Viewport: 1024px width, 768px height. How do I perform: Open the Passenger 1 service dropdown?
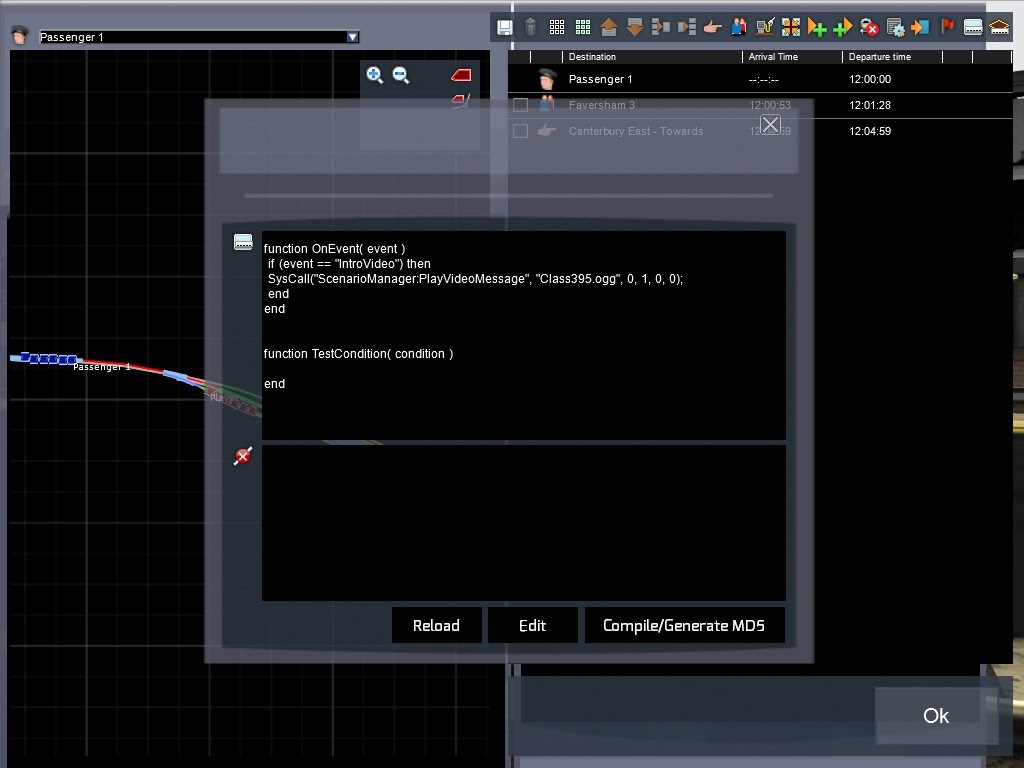pyautogui.click(x=352, y=37)
